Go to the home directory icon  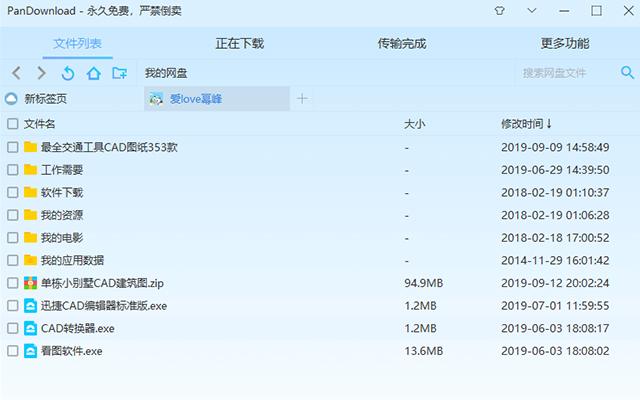pyautogui.click(x=93, y=73)
